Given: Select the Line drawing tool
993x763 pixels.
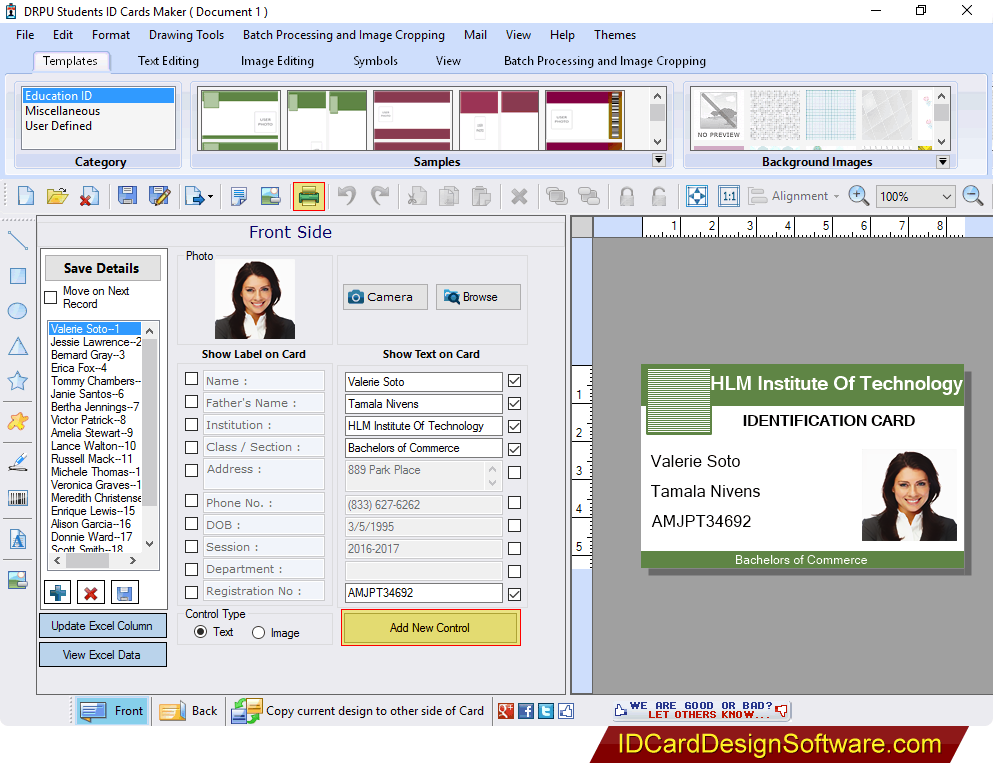Looking at the screenshot, I should pos(16,239).
